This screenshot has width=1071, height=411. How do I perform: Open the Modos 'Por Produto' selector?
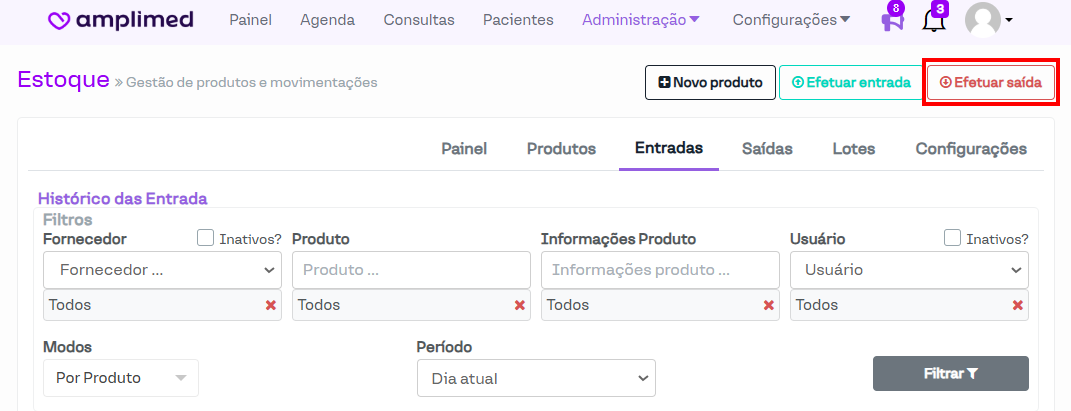pyautogui.click(x=120, y=378)
